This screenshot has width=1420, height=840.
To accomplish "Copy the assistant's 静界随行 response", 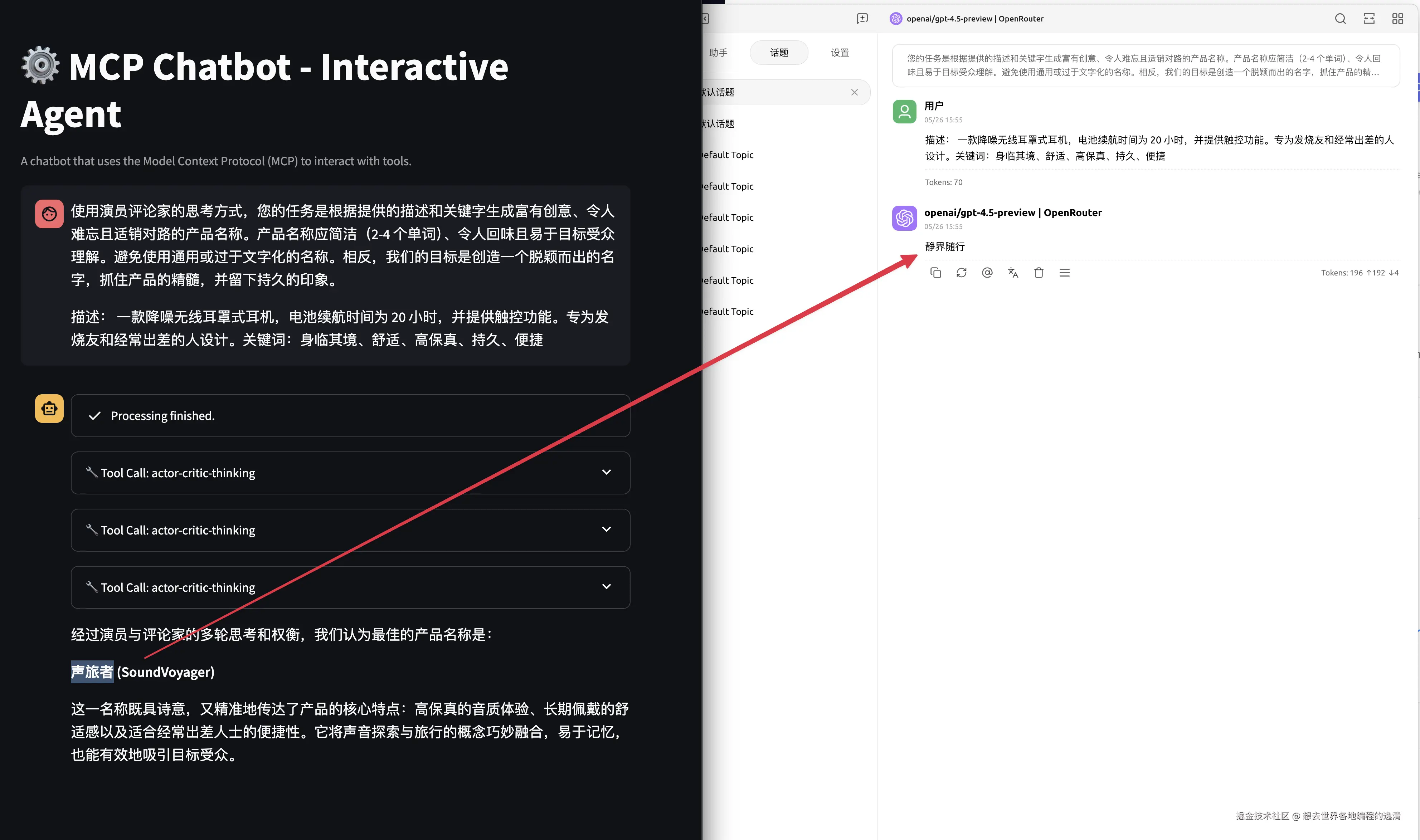I will coord(935,272).
